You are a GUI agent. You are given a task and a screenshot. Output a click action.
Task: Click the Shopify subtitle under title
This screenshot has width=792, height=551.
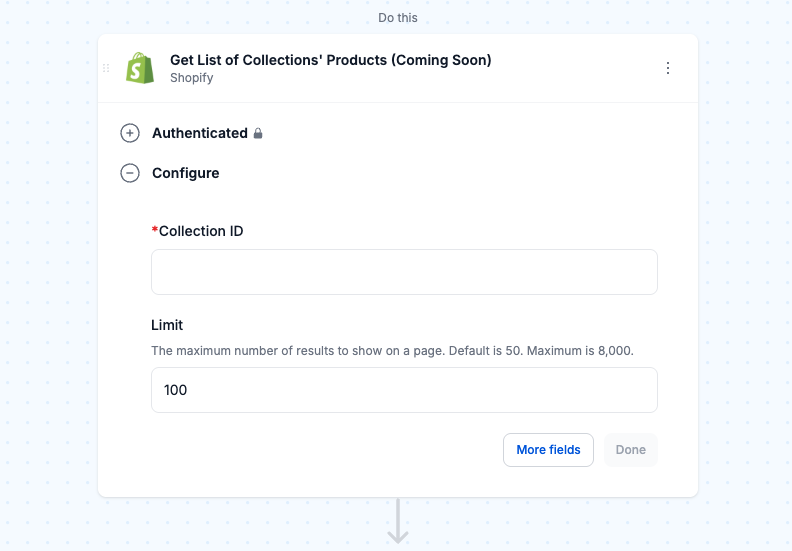point(191,78)
